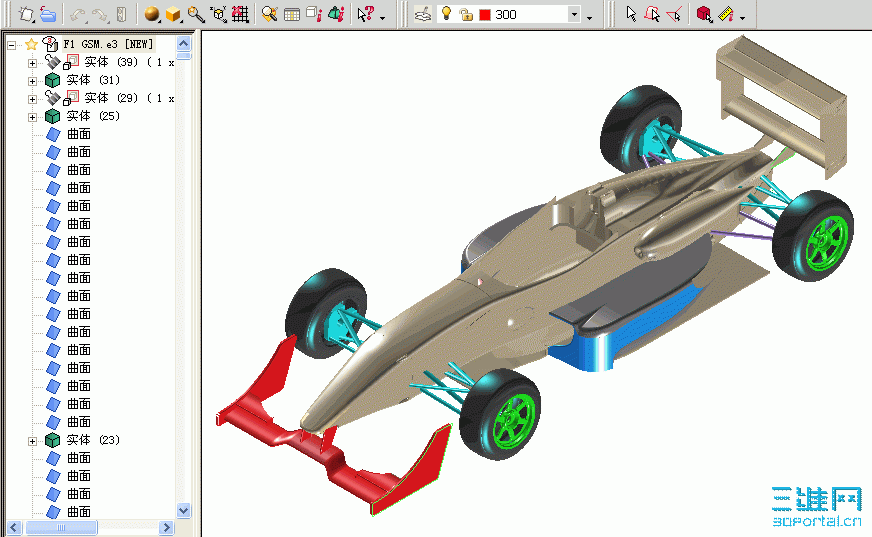Toggle the layer lock padlock
Image resolution: width=872 pixels, height=537 pixels.
[x=466, y=14]
